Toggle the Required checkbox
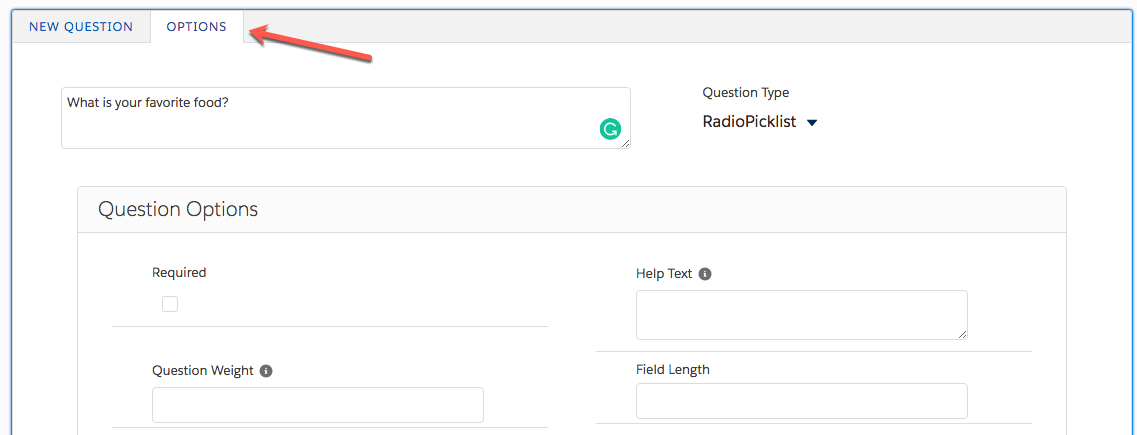Image resolution: width=1137 pixels, height=435 pixels. (170, 304)
